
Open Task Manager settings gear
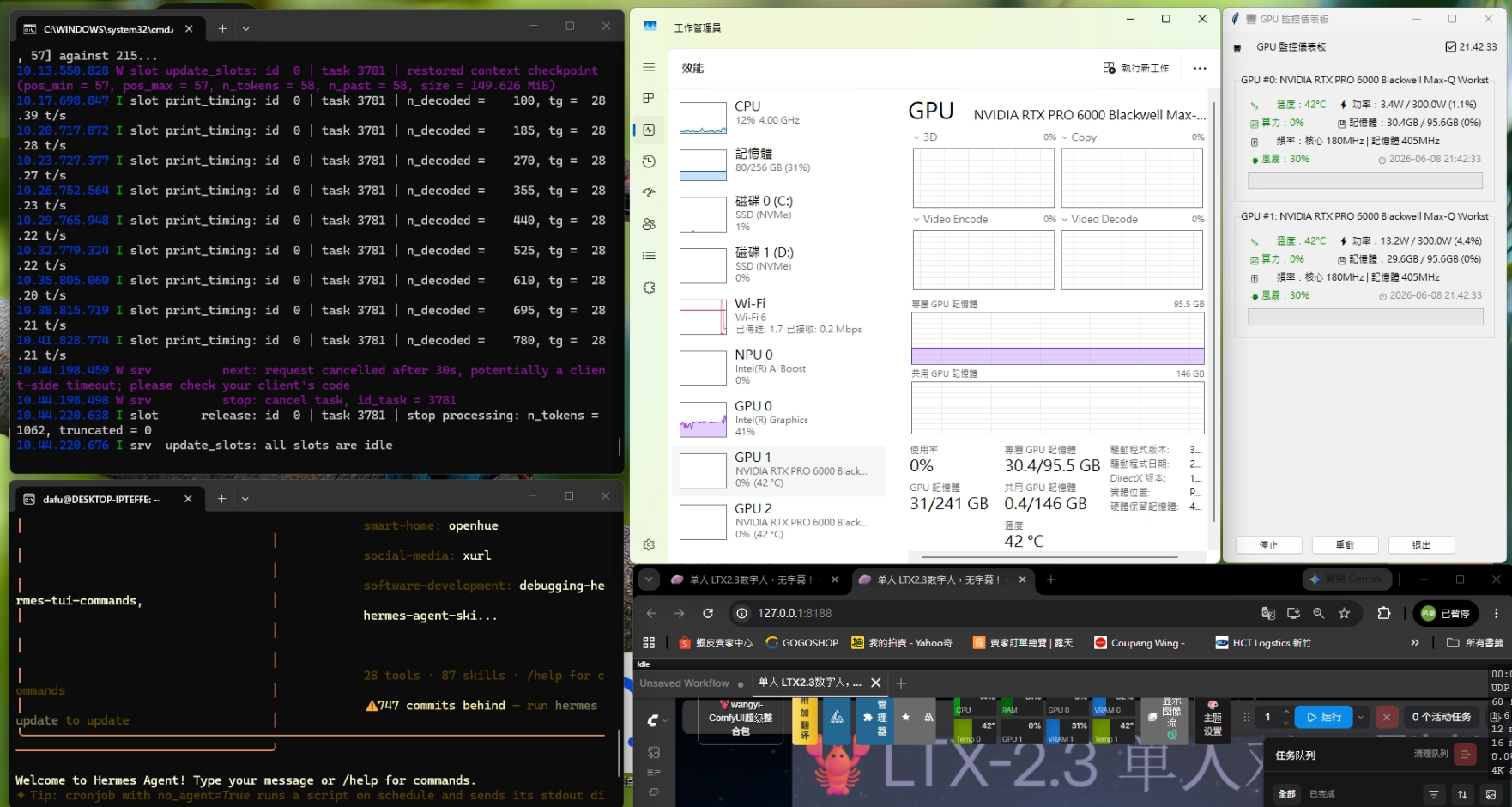pos(649,544)
